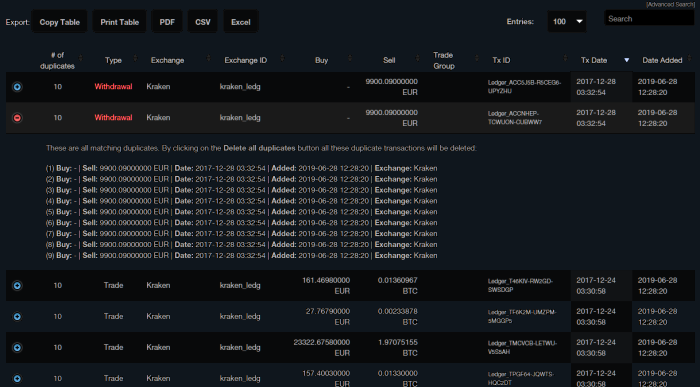The image size is (700, 387).
Task: Export table as PDF
Action: 167,22
